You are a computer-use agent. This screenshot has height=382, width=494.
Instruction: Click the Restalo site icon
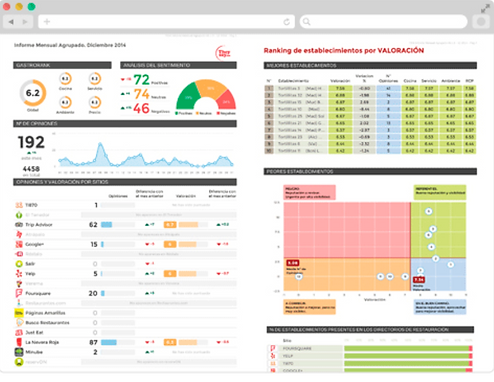pyautogui.click(x=19, y=254)
